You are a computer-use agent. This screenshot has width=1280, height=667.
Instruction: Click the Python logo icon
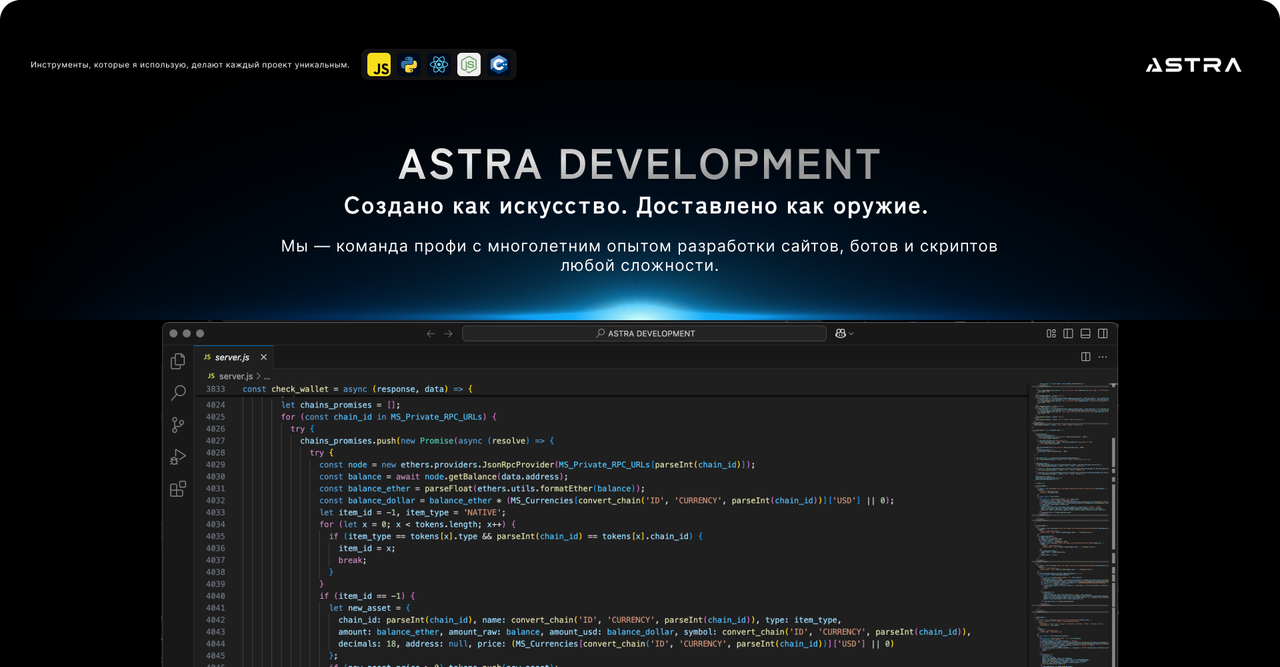pos(409,65)
